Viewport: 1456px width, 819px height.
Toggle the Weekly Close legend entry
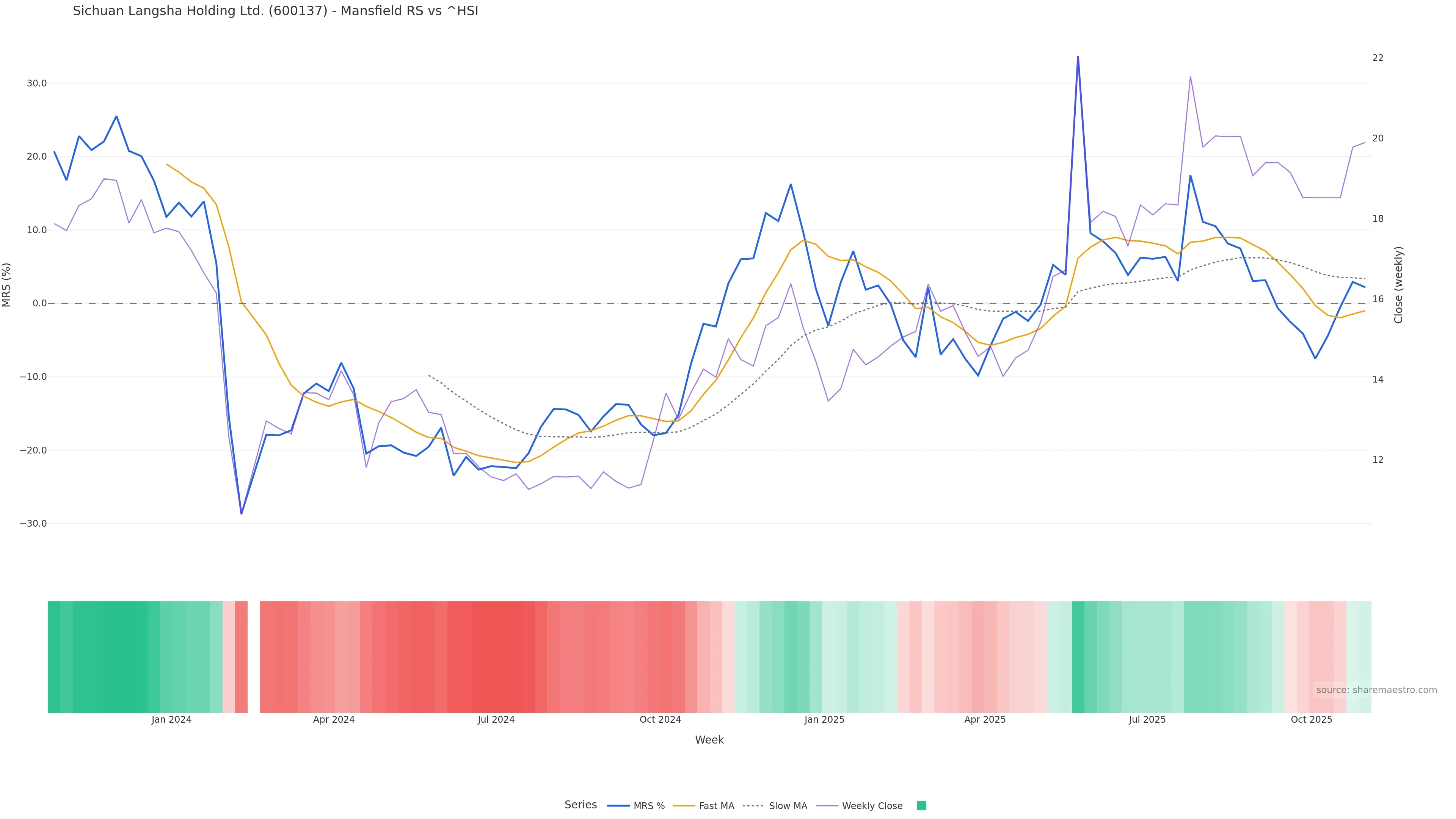pyautogui.click(x=872, y=806)
